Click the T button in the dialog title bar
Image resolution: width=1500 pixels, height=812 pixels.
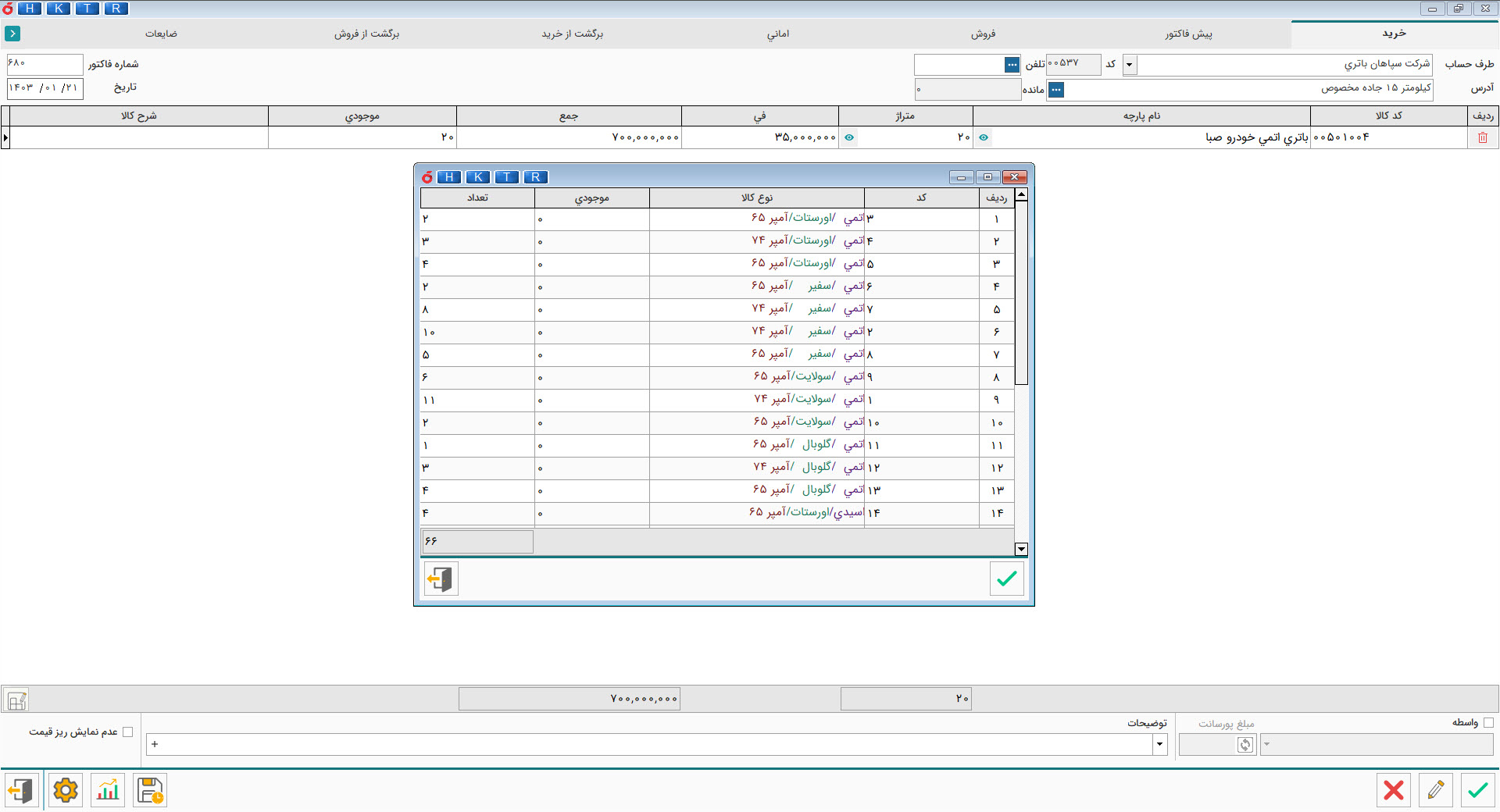coord(507,177)
